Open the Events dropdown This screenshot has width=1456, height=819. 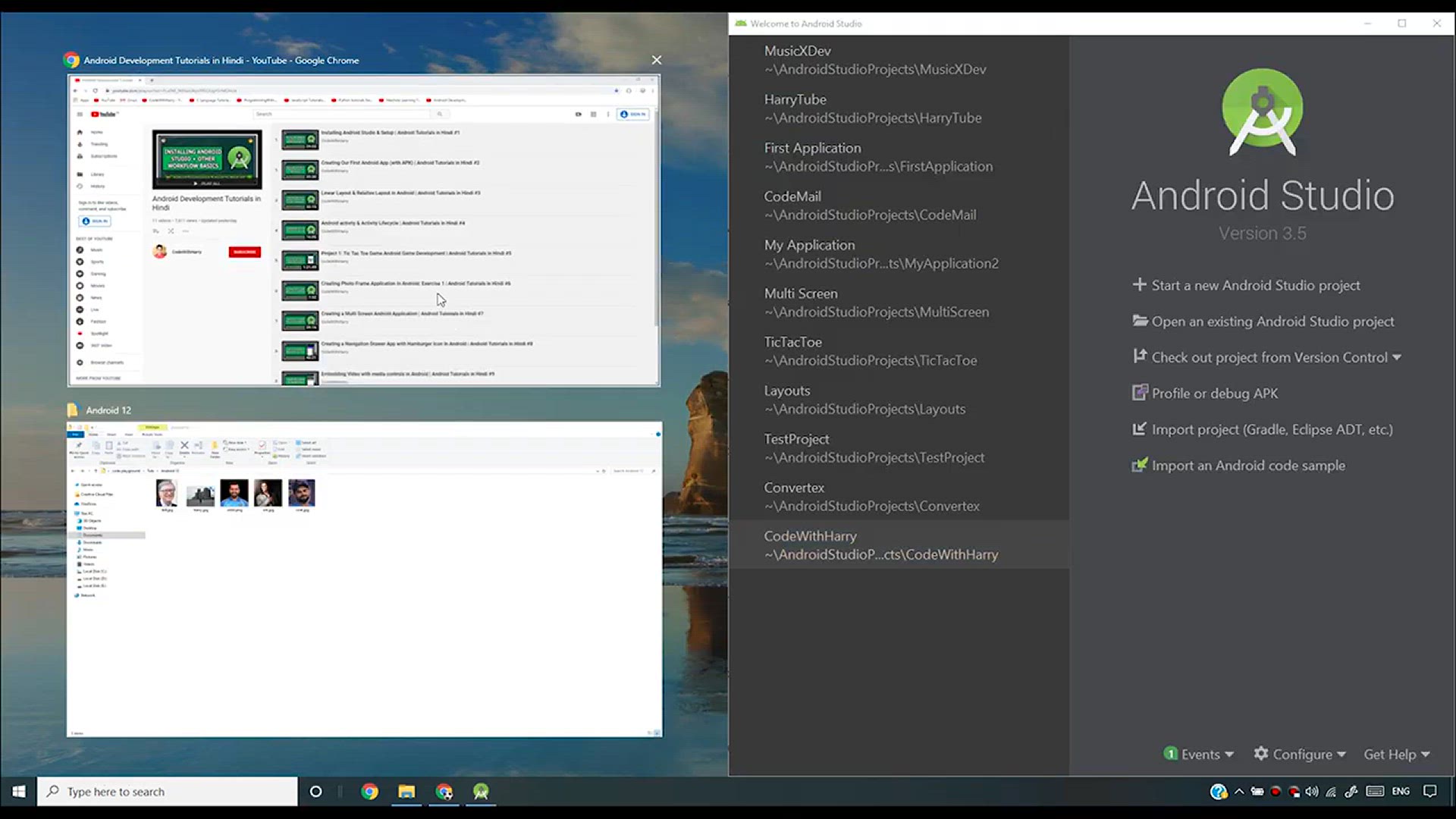(x=1199, y=754)
